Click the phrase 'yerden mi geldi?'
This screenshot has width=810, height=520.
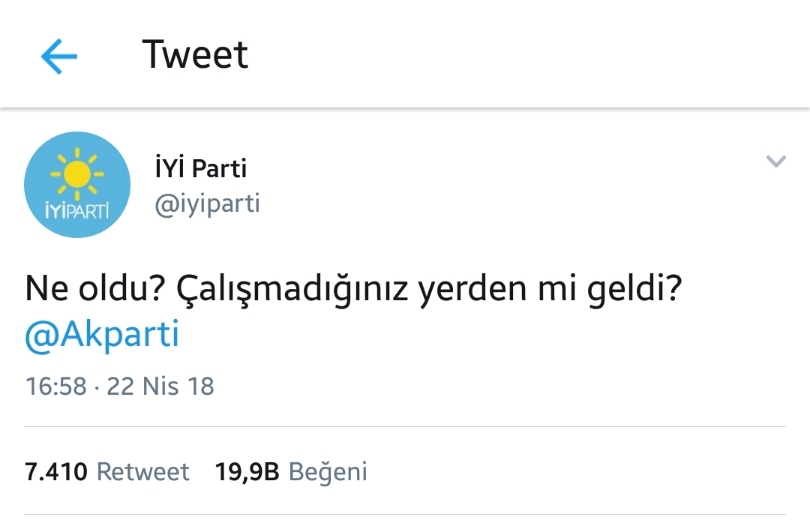point(550,289)
